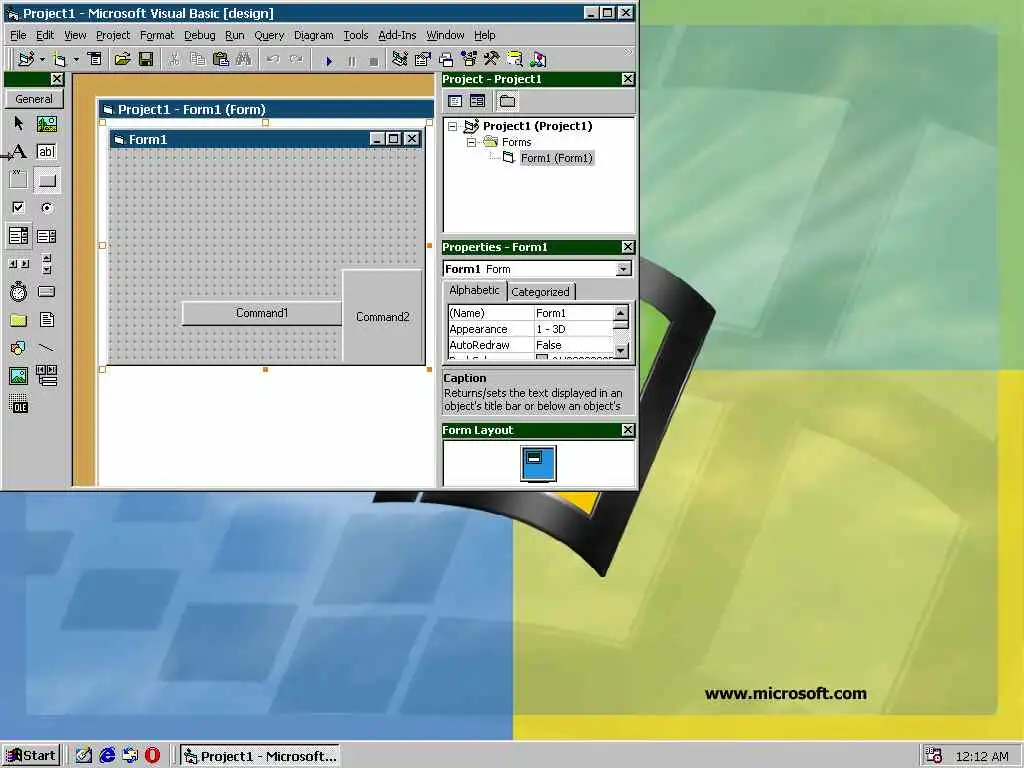This screenshot has height=768, width=1024.
Task: Select the Frame tool in the toolbox
Action: pos(18,180)
